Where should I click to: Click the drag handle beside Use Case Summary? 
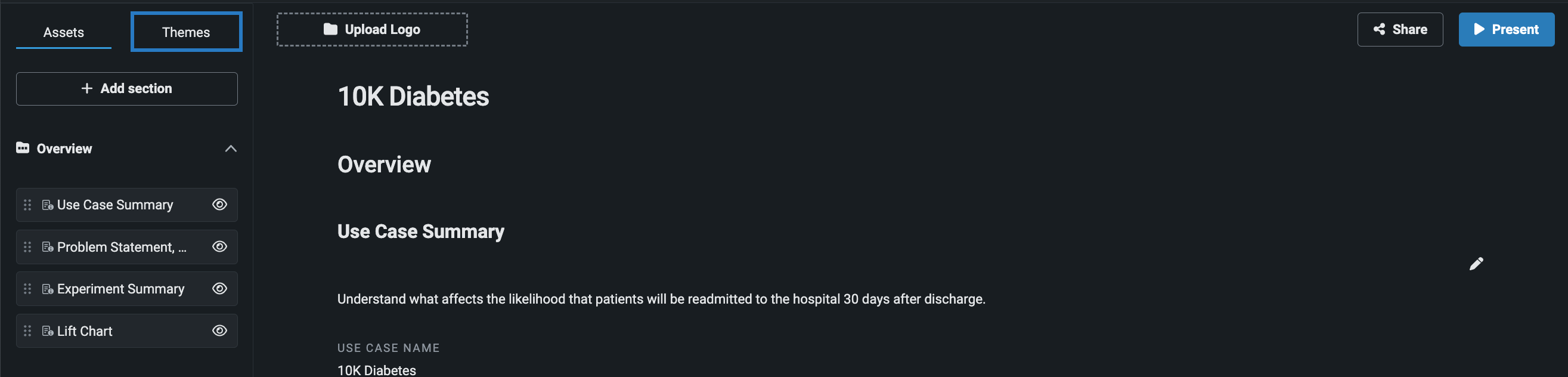(x=27, y=205)
